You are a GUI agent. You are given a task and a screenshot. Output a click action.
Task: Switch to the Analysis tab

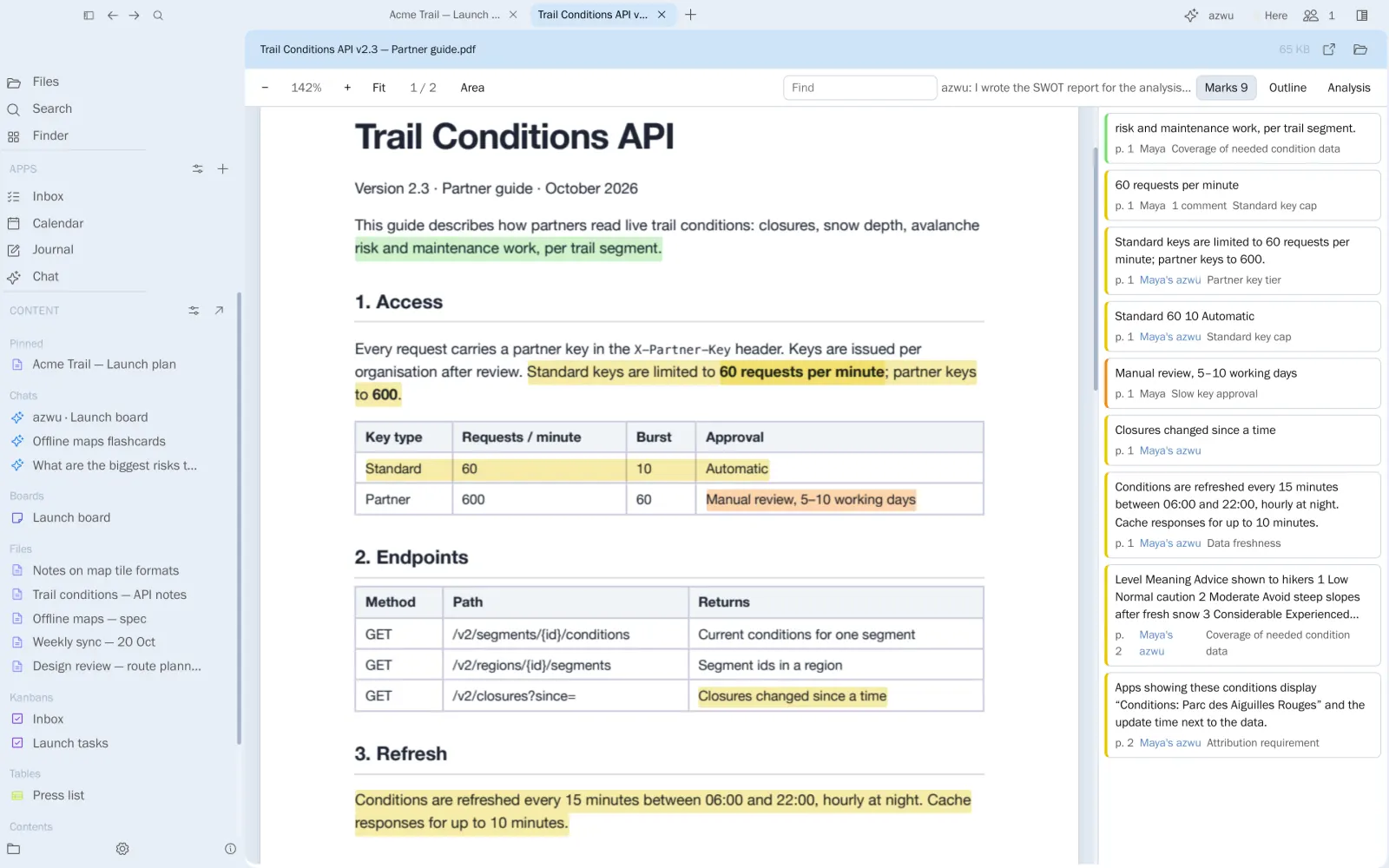1349,88
